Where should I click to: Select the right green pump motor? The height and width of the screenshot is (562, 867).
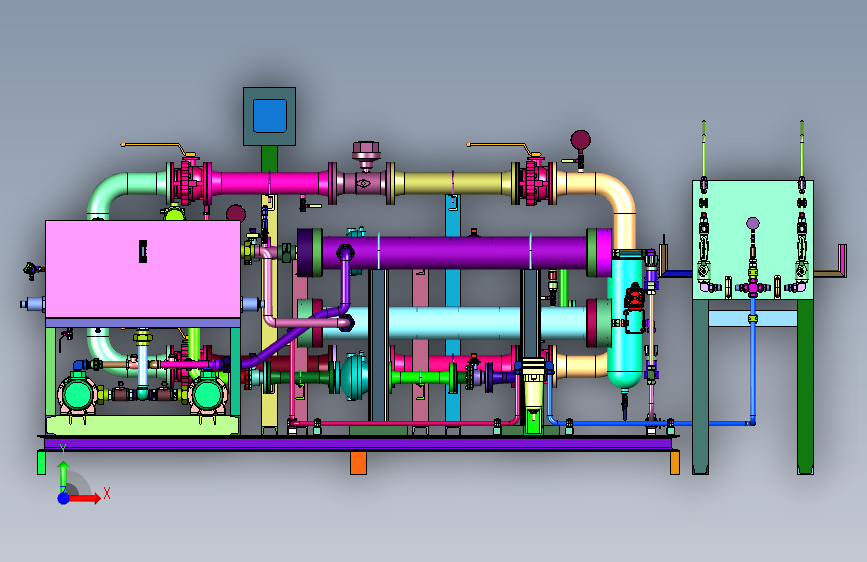(208, 395)
